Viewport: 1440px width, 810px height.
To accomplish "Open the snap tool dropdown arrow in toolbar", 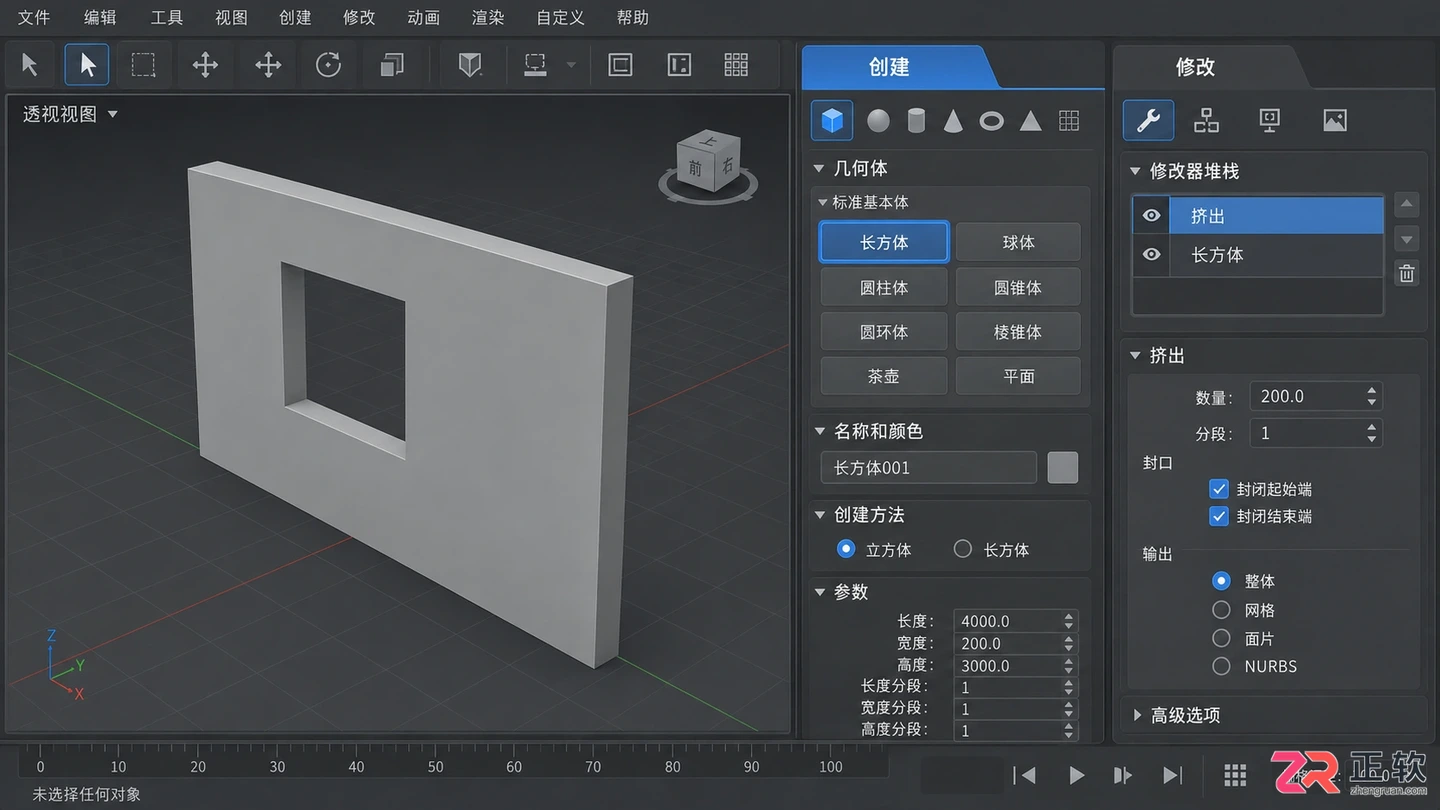I will click(571, 66).
